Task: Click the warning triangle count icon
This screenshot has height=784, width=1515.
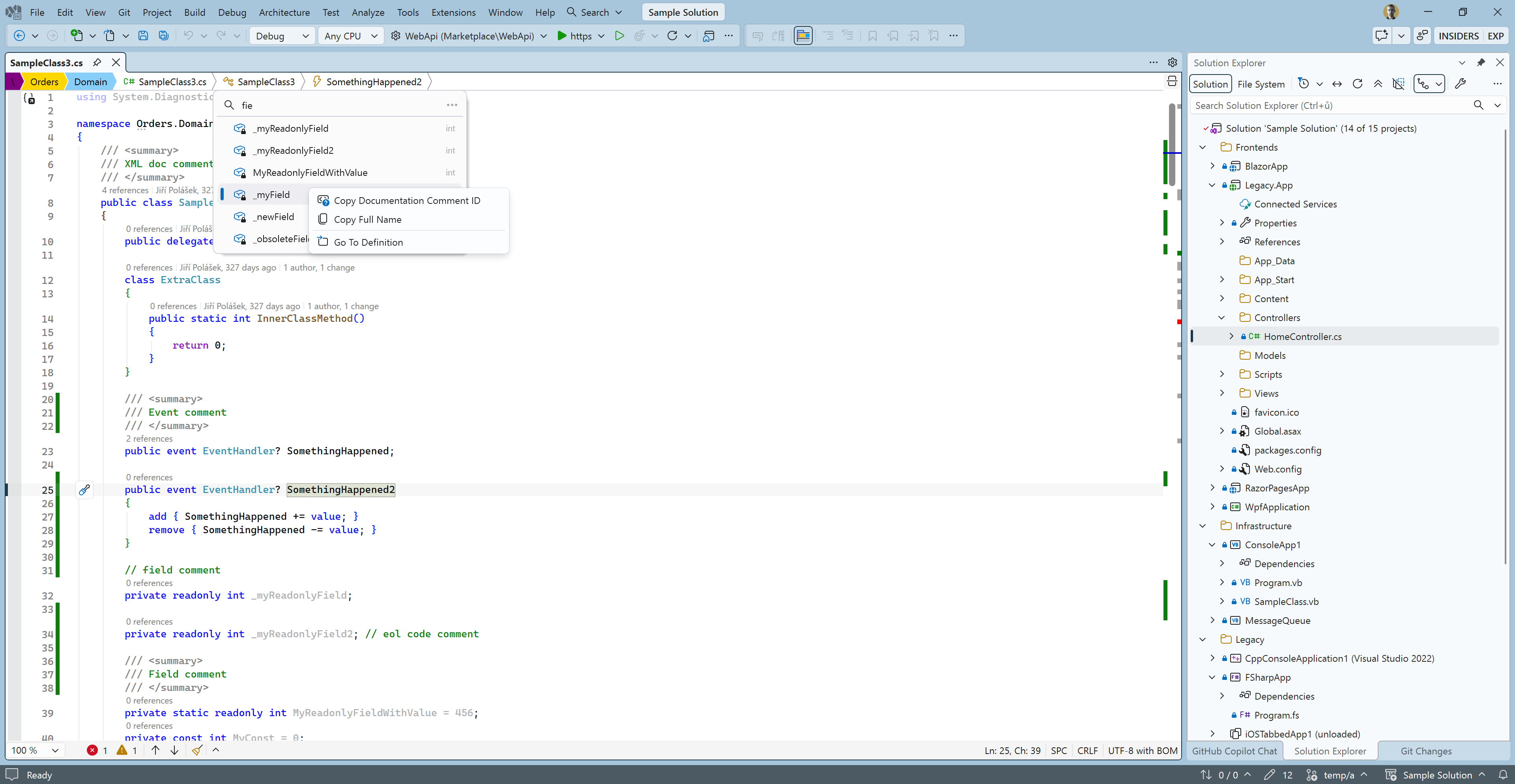Action: pos(122,750)
